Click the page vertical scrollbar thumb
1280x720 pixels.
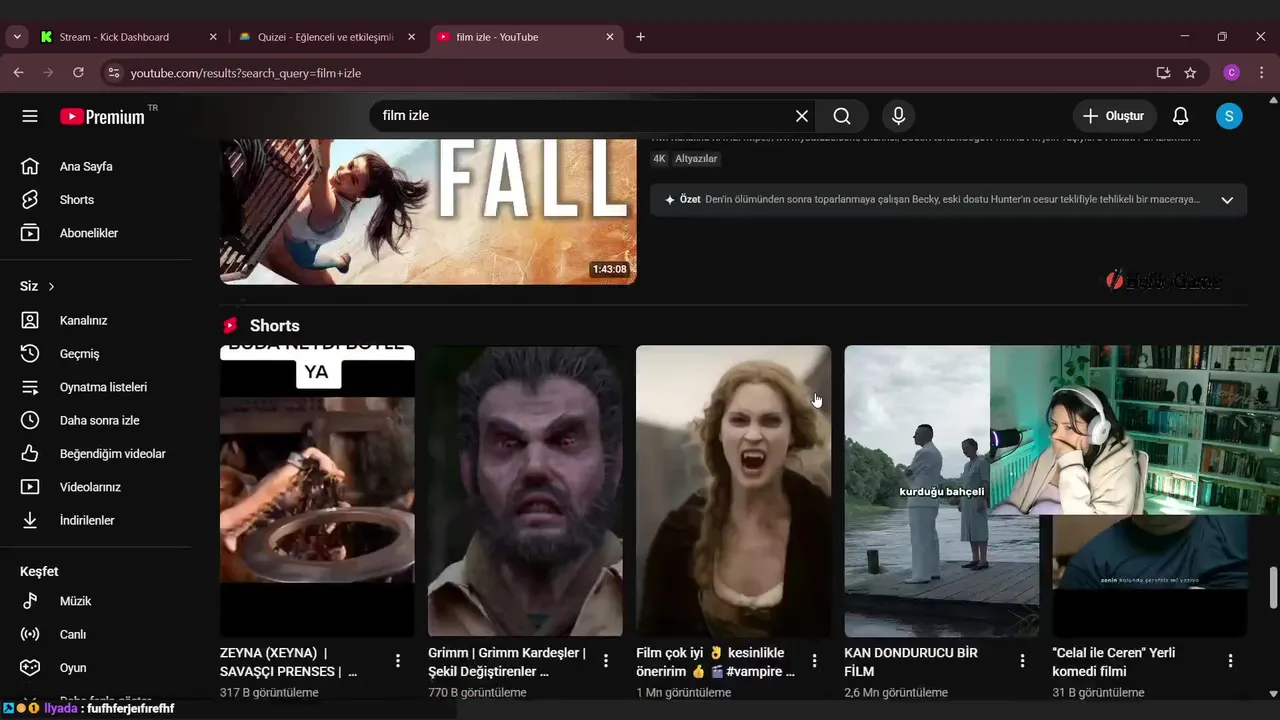pos(1273,587)
